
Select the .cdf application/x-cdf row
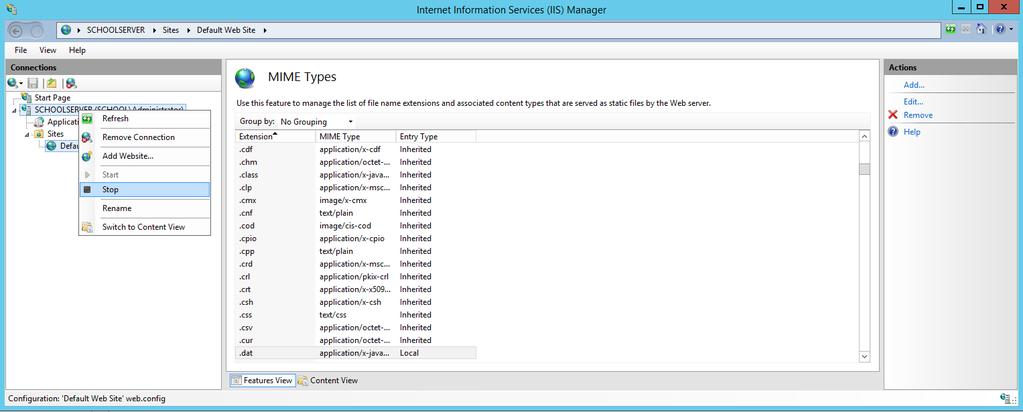[x=356, y=149]
